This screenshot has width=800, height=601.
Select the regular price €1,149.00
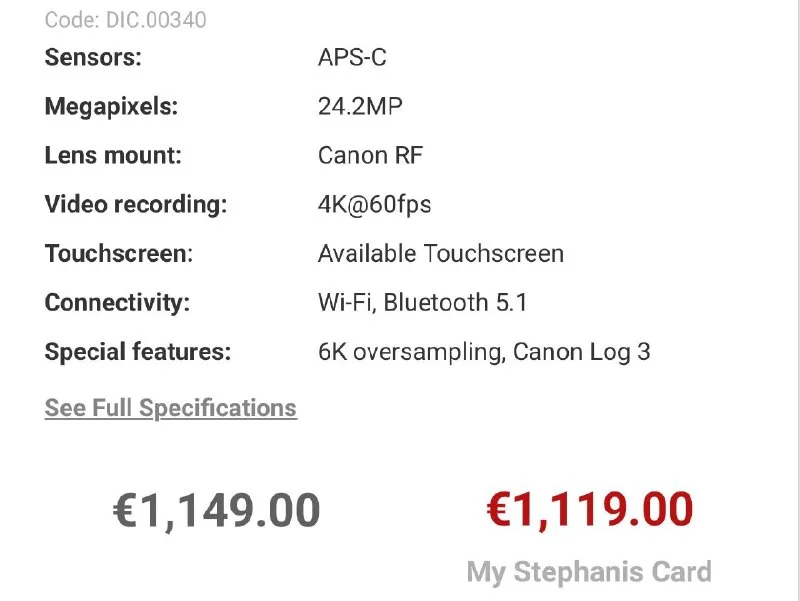(x=216, y=510)
